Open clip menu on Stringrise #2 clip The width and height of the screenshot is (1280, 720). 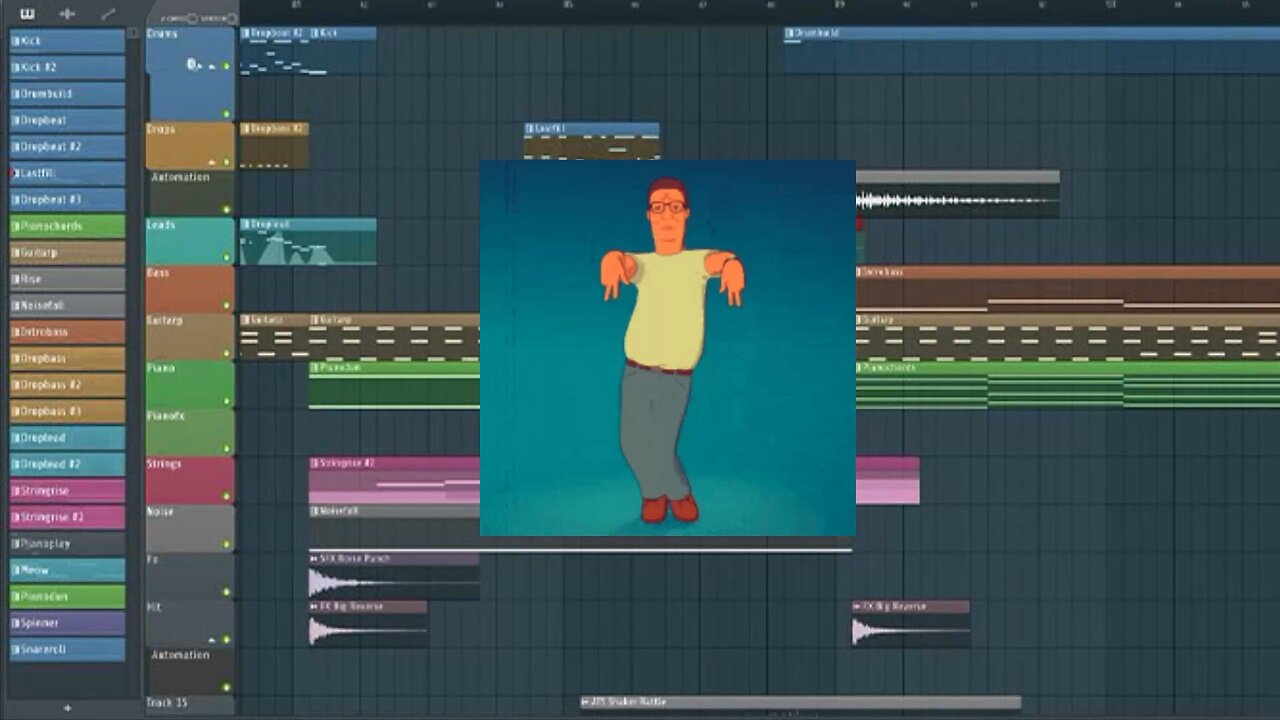[314, 463]
